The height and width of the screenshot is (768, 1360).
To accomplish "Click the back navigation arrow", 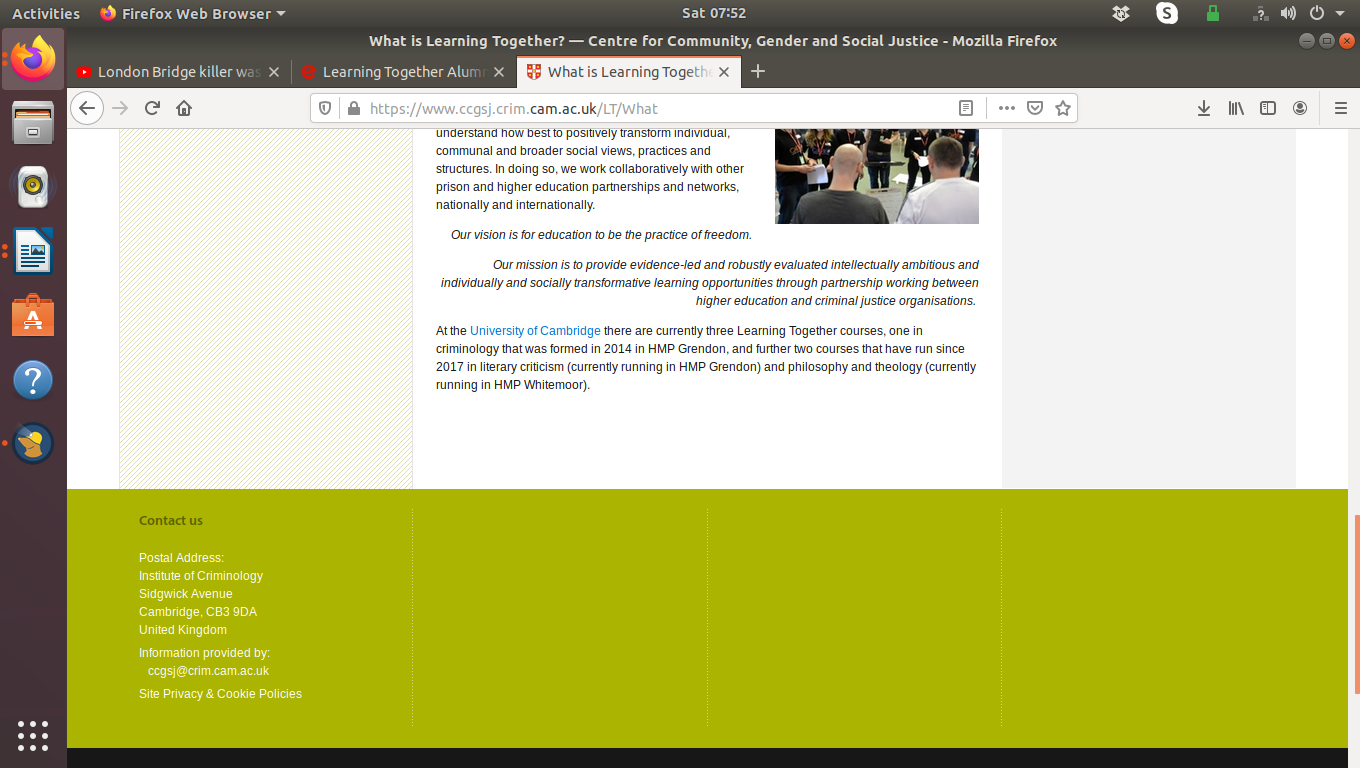I will point(88,108).
